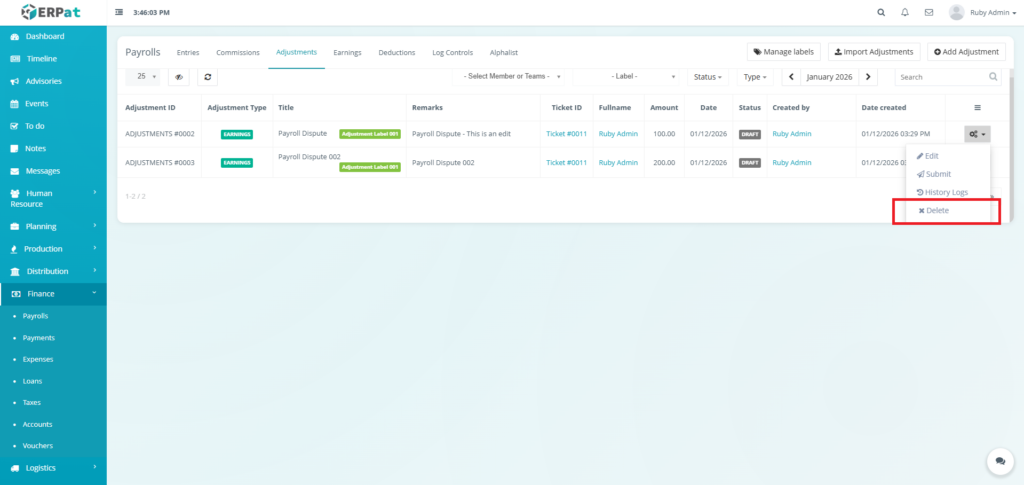Click the column menu icon in table header

click(977, 107)
